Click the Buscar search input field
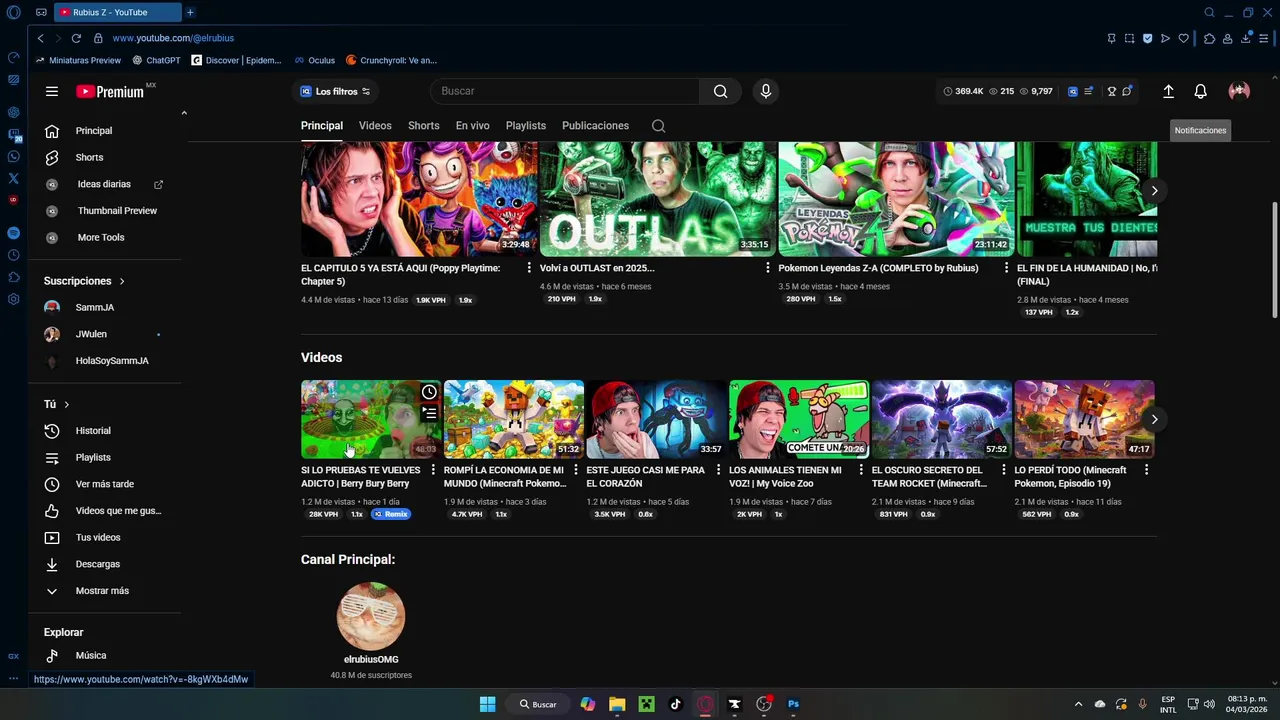Screen dimensions: 1280x720 click(x=565, y=91)
